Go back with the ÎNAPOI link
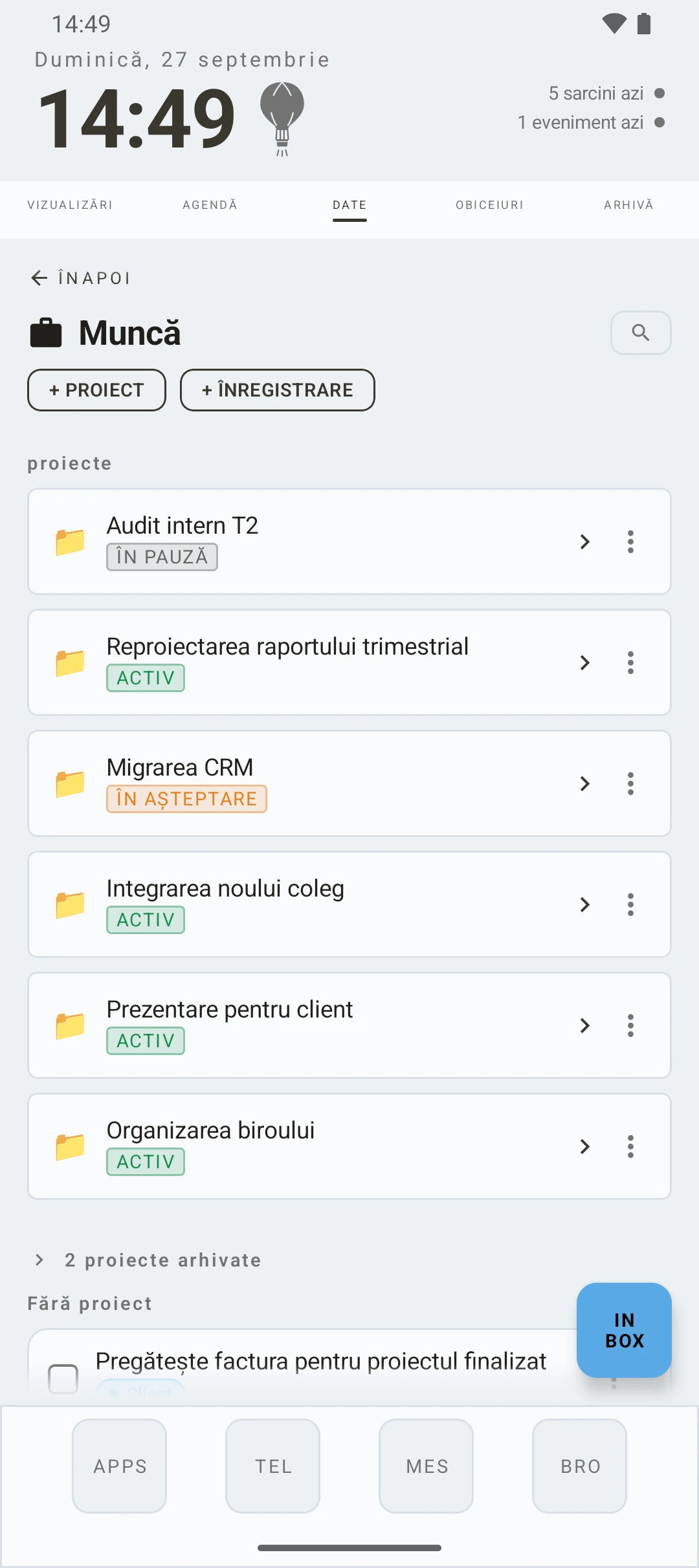Screen dimensions: 699x1568 click(x=81, y=278)
